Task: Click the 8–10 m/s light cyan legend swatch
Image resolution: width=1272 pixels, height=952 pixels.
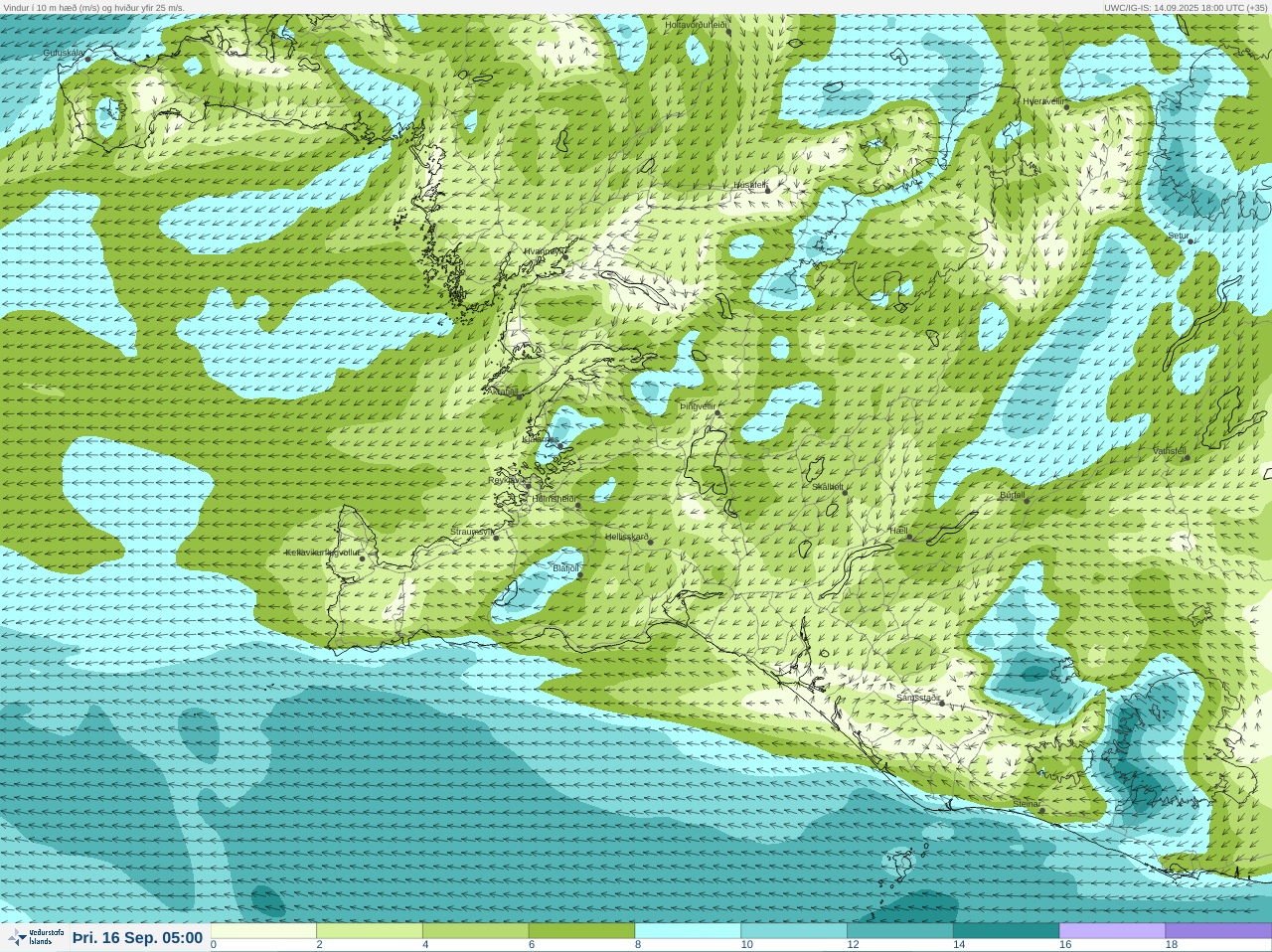Action: [688, 931]
